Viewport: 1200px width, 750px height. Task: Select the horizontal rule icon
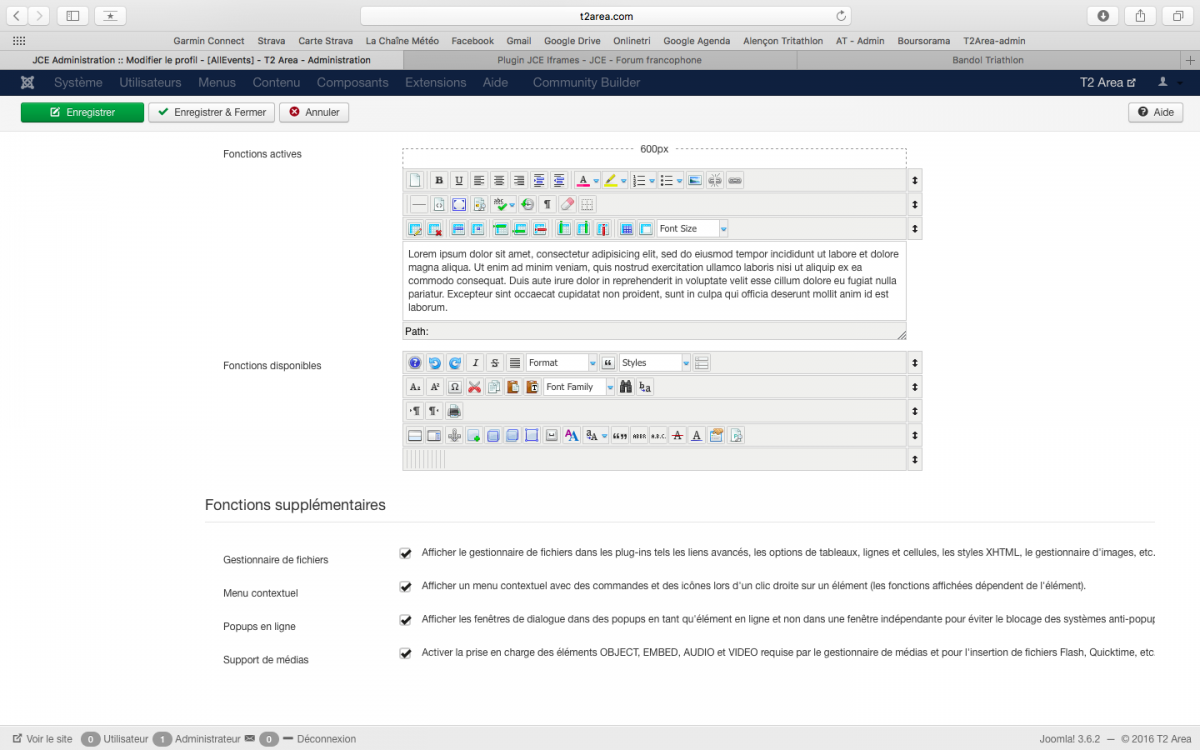click(419, 204)
